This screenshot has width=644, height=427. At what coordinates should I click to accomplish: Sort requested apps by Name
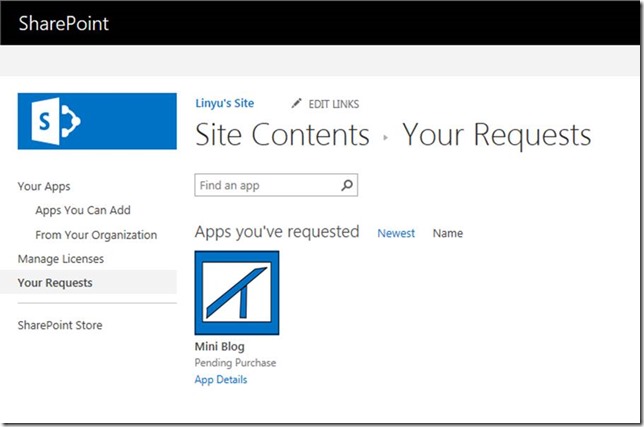coord(448,233)
